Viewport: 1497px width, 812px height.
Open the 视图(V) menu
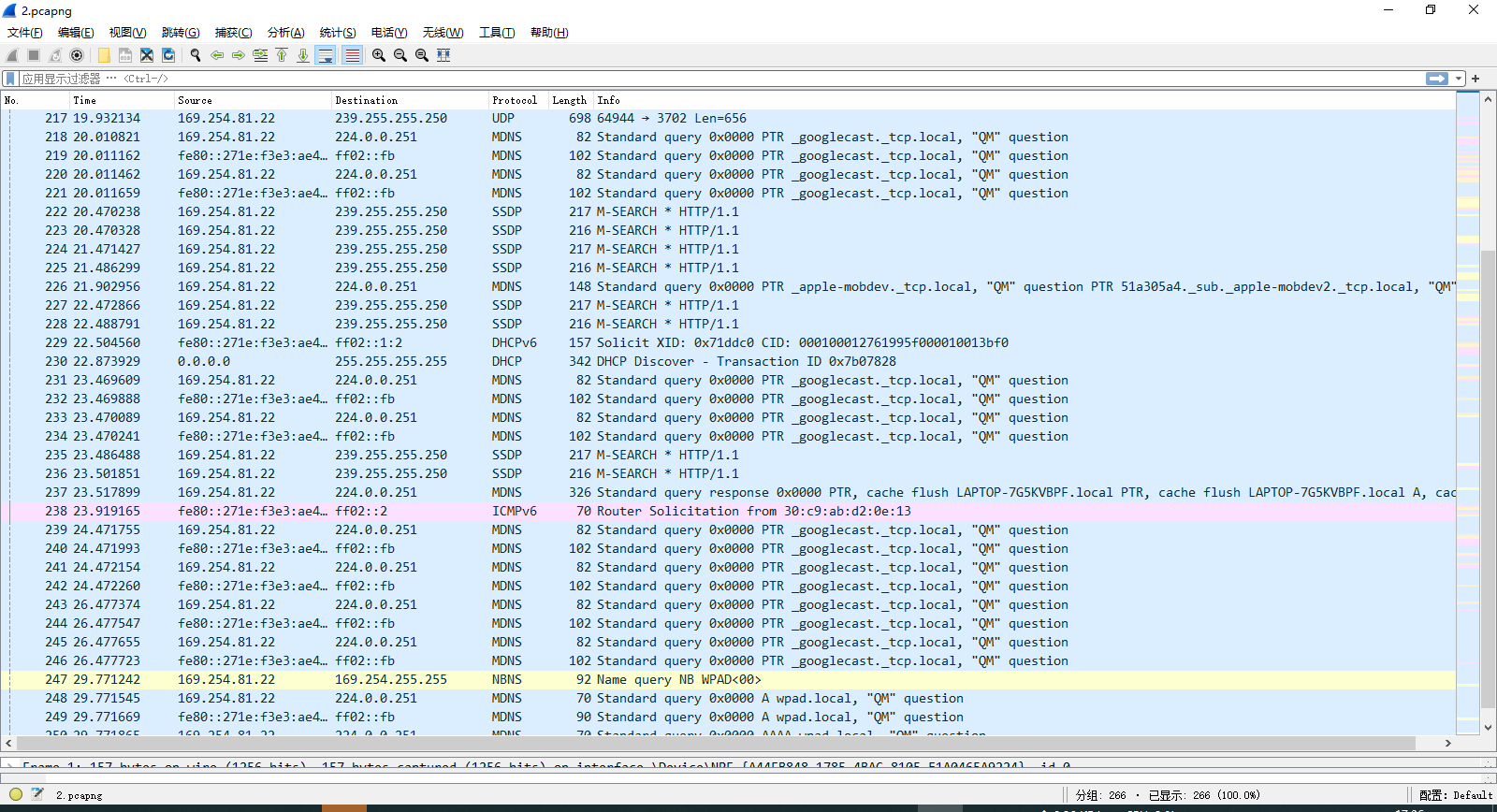127,33
